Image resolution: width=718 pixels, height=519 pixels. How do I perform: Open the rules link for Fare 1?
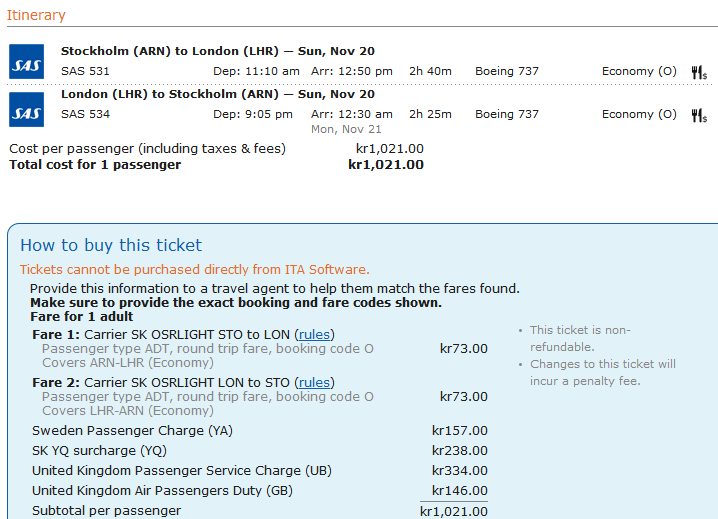315,334
